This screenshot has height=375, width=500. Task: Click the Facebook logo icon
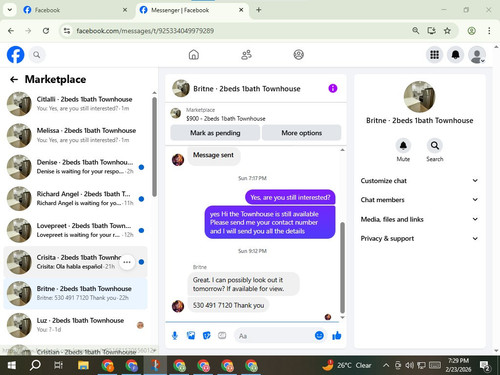click(x=15, y=54)
